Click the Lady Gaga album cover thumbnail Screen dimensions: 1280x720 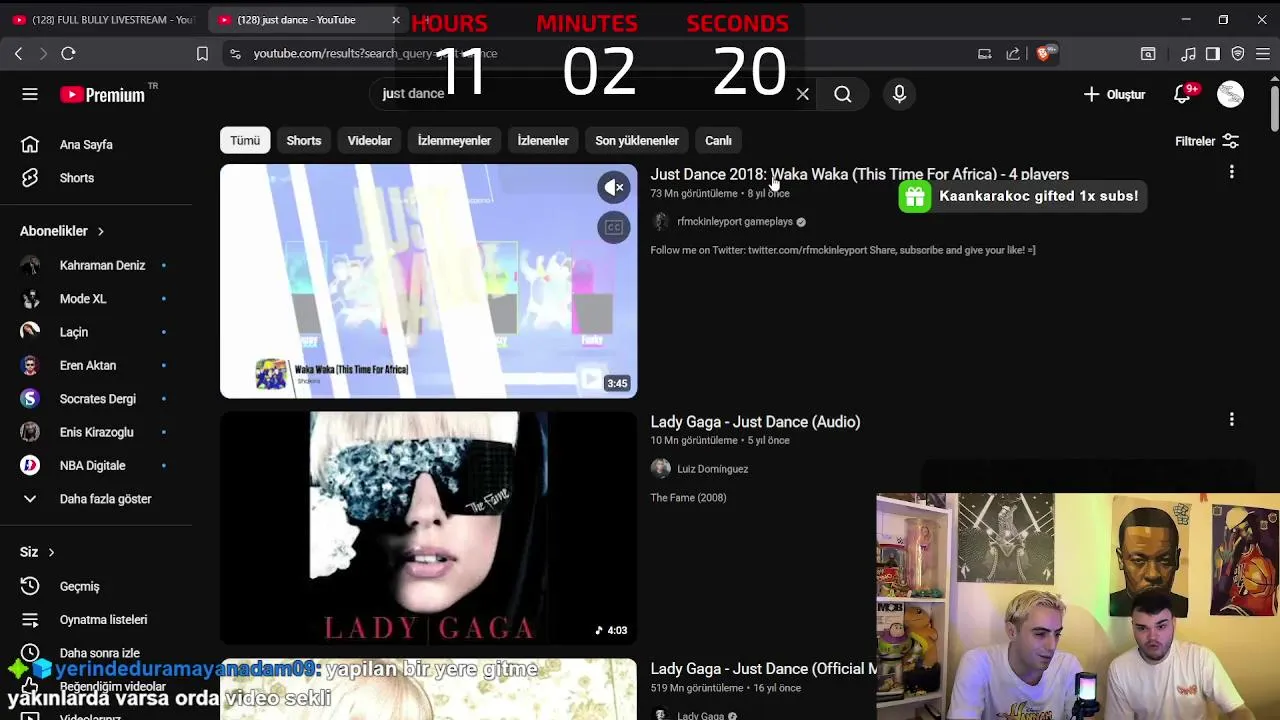tap(428, 527)
